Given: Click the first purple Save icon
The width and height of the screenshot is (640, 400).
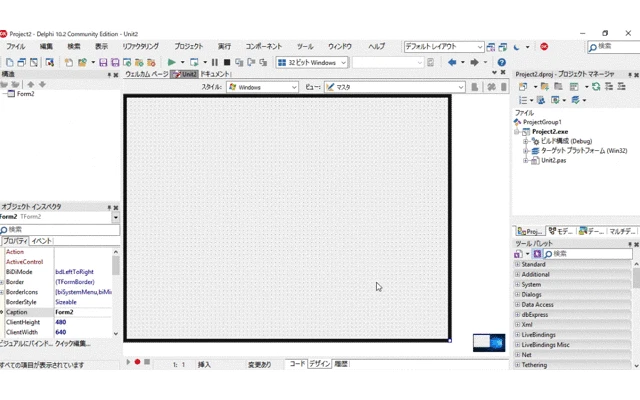Looking at the screenshot, I should click(103, 62).
